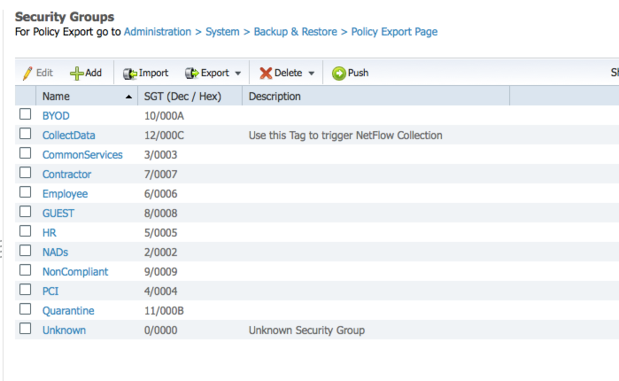Select the 11/000B SGT value

[164, 311]
